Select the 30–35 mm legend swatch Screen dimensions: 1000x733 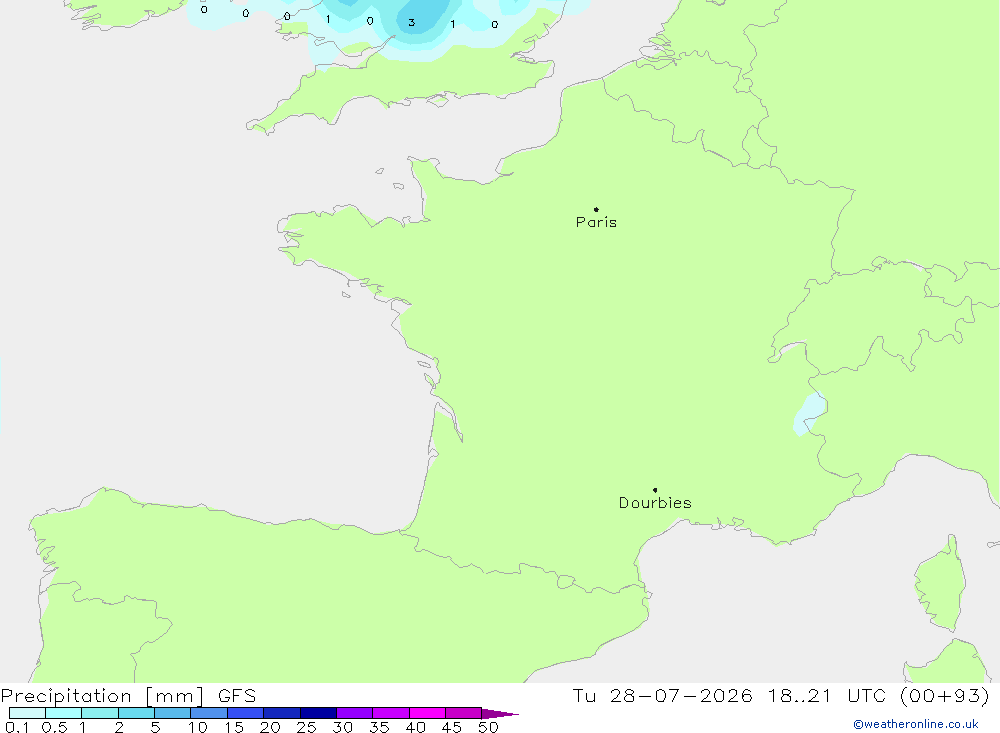pos(355,713)
